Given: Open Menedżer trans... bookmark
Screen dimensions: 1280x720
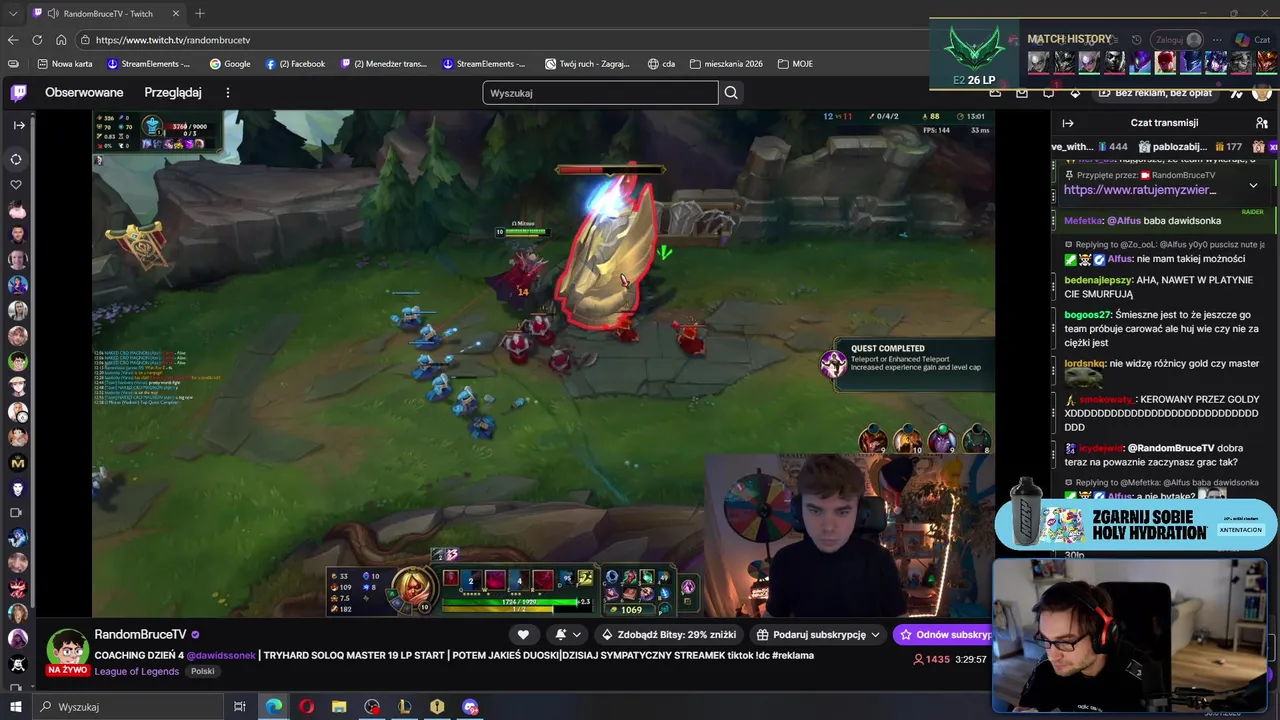Looking at the screenshot, I should [x=384, y=64].
